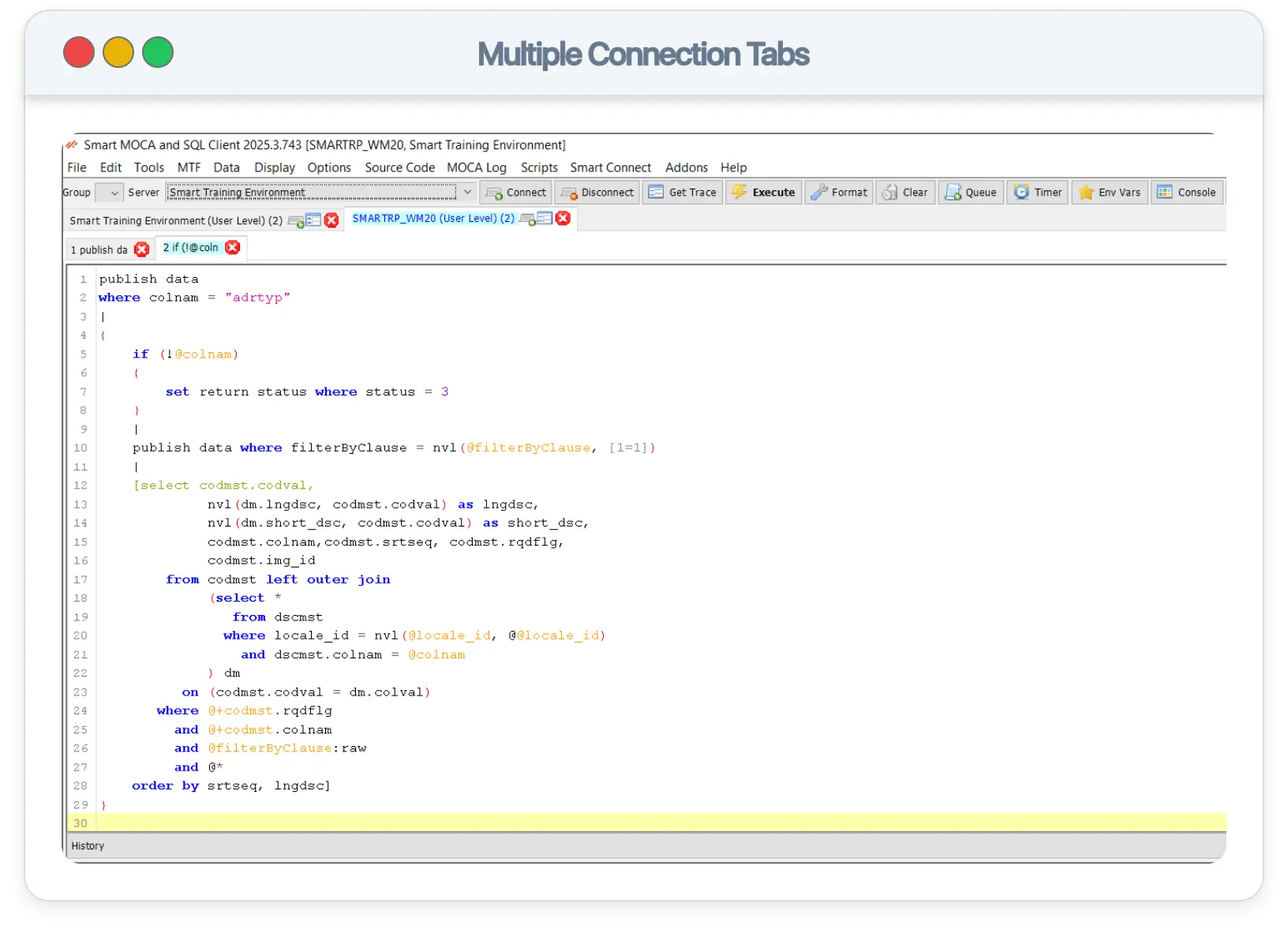Image resolution: width=1288 pixels, height=930 pixels.
Task: Click 'left outer join' on line 17
Action: [328, 579]
